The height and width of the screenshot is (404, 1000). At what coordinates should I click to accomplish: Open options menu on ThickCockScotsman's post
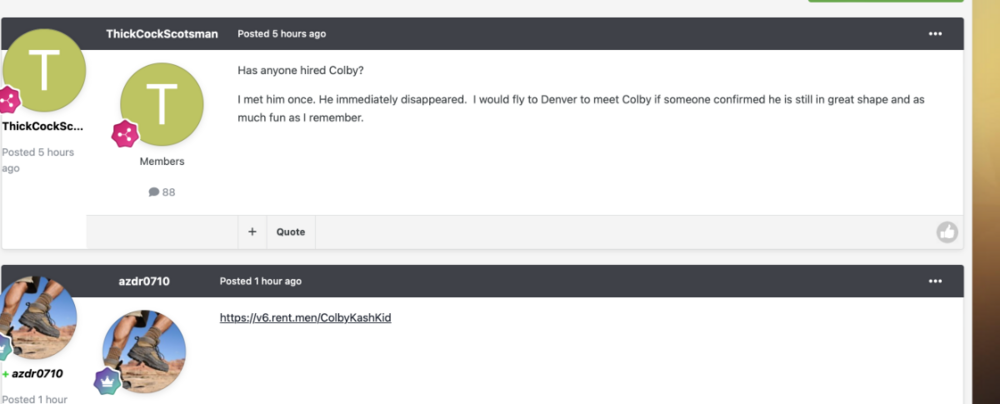click(935, 34)
